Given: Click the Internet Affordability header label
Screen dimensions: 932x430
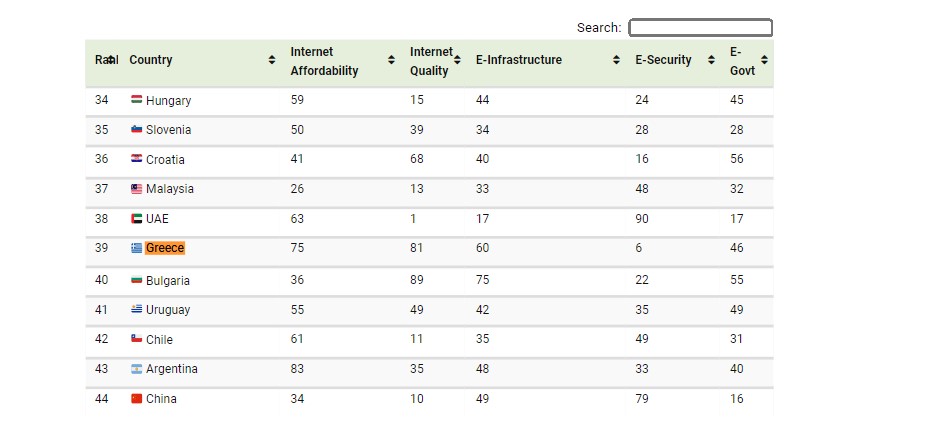Looking at the screenshot, I should [x=324, y=61].
